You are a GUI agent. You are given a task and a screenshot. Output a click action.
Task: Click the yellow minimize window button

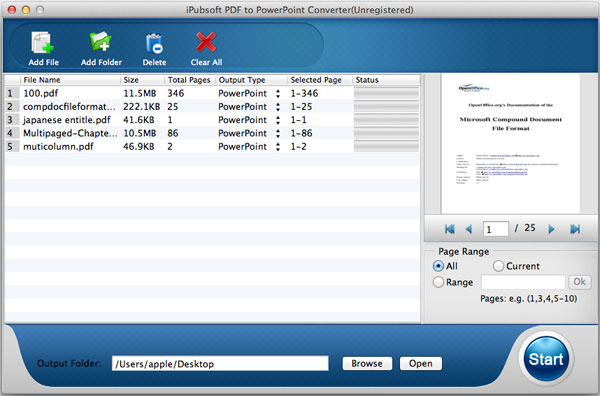tap(26, 10)
